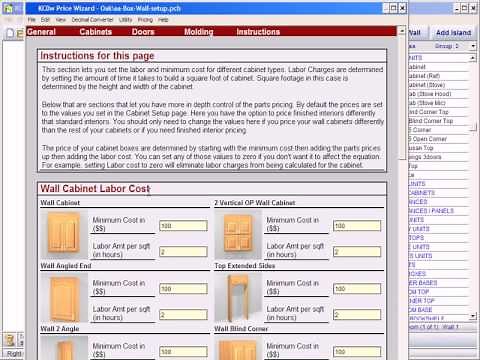Click the icon above the Right label
This screenshot has height=360, width=480.
[10, 340]
